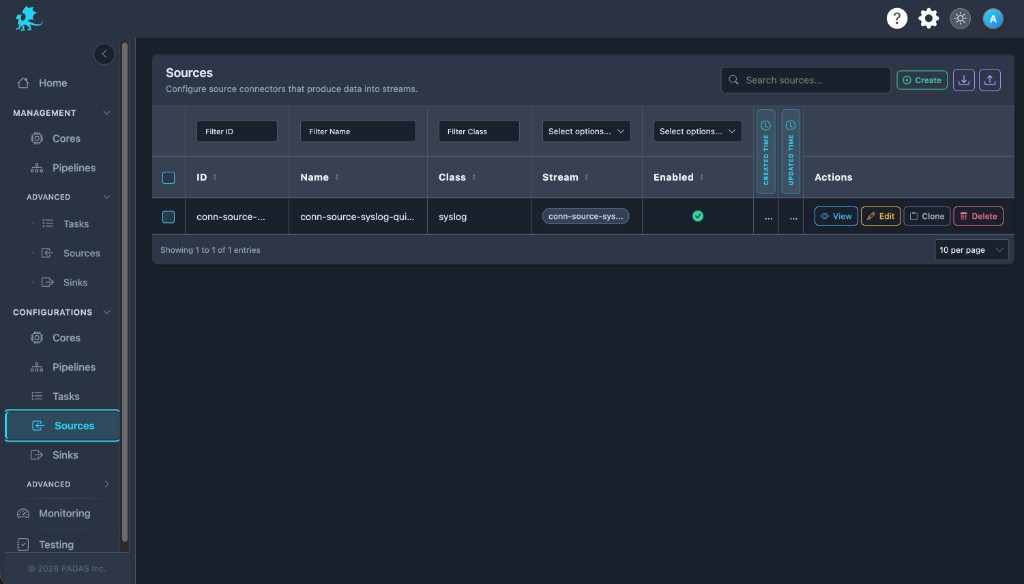Collapse the sidebar with arrow button
Image resolution: width=1024 pixels, height=584 pixels.
coord(104,54)
